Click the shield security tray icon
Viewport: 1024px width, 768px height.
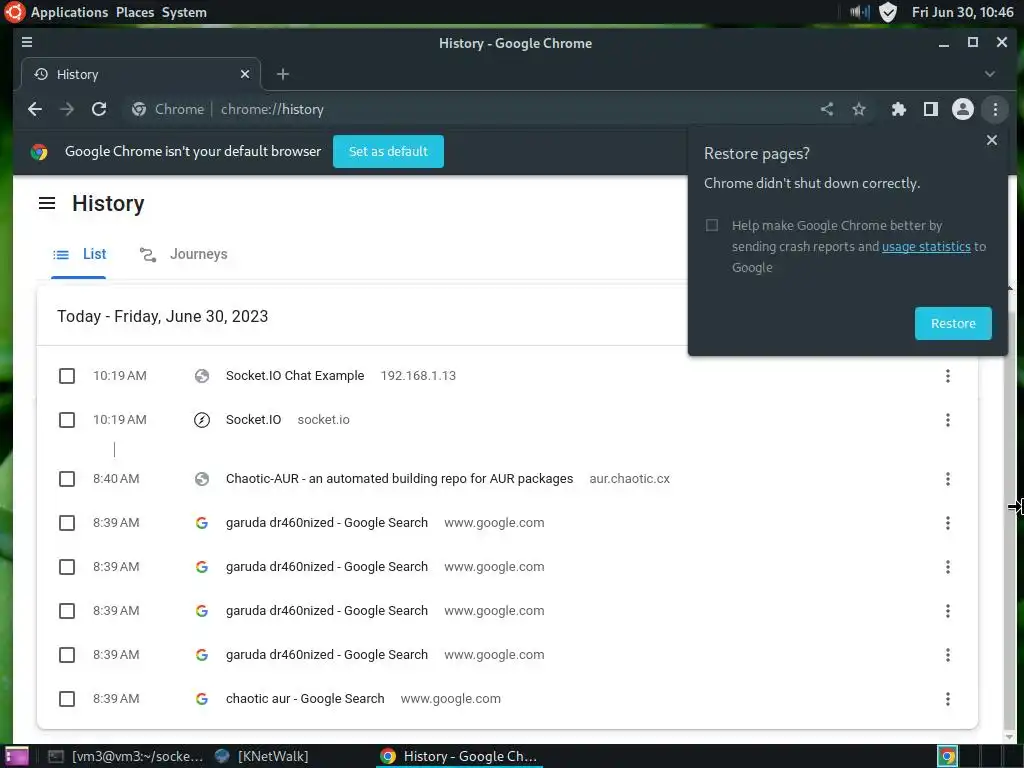[x=888, y=12]
